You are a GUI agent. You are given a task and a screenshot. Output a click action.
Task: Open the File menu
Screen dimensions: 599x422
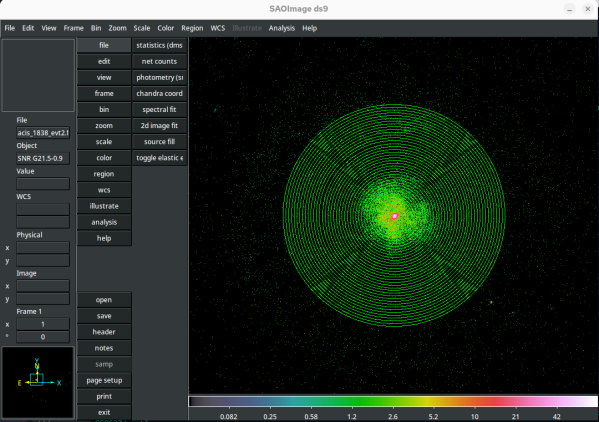(10, 28)
